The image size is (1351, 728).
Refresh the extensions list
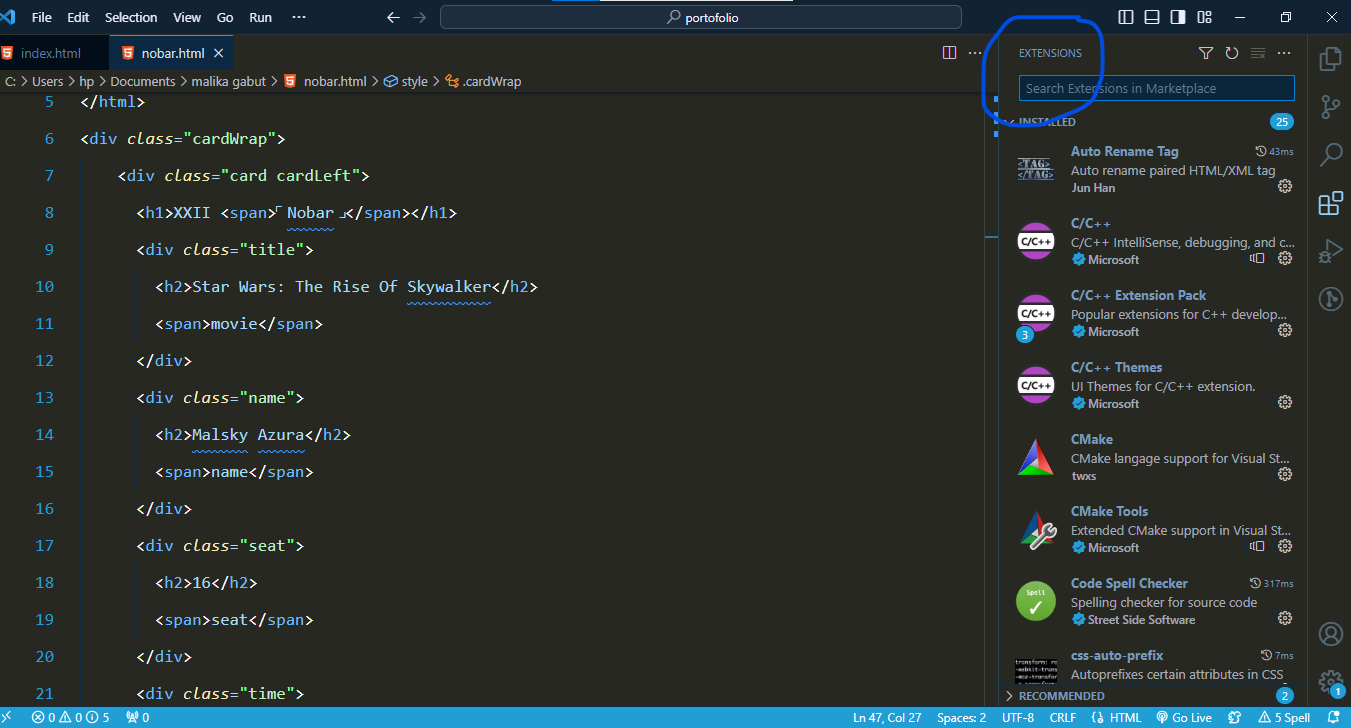[1231, 53]
